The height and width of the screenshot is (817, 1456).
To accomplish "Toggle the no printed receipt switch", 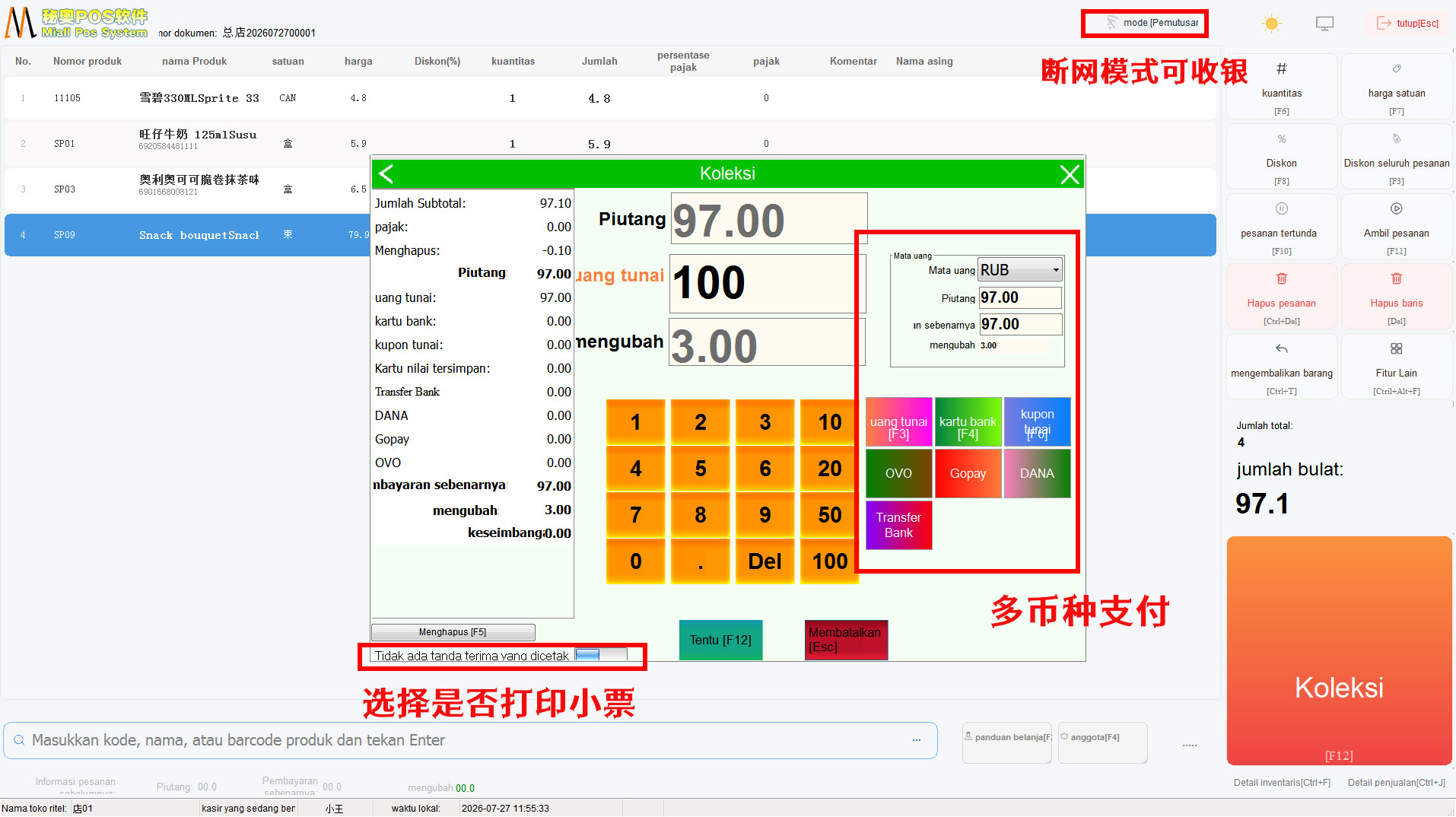I will point(600,655).
